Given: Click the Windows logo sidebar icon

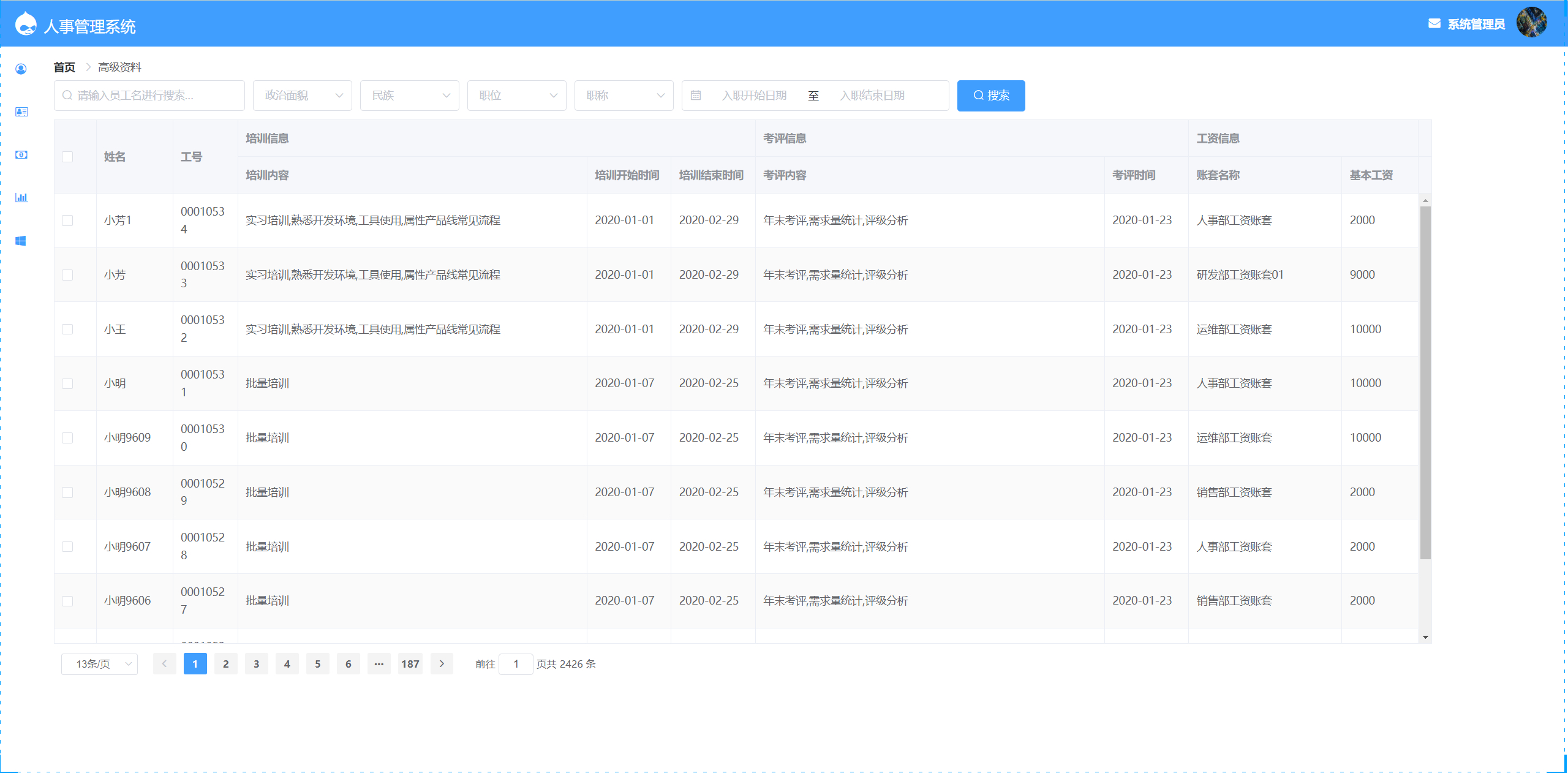Looking at the screenshot, I should tap(21, 241).
